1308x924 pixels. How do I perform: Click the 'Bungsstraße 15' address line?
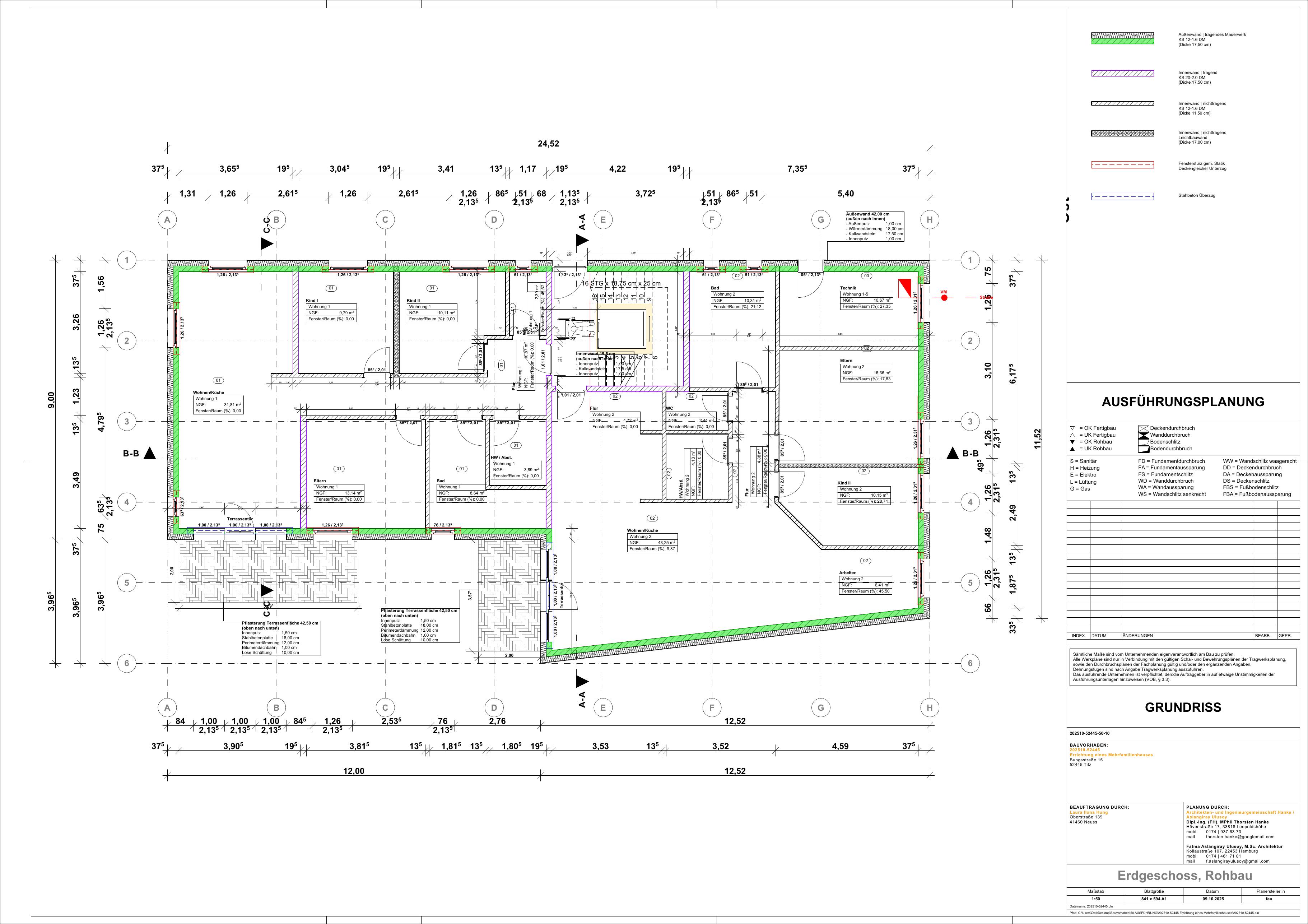coord(1086,760)
